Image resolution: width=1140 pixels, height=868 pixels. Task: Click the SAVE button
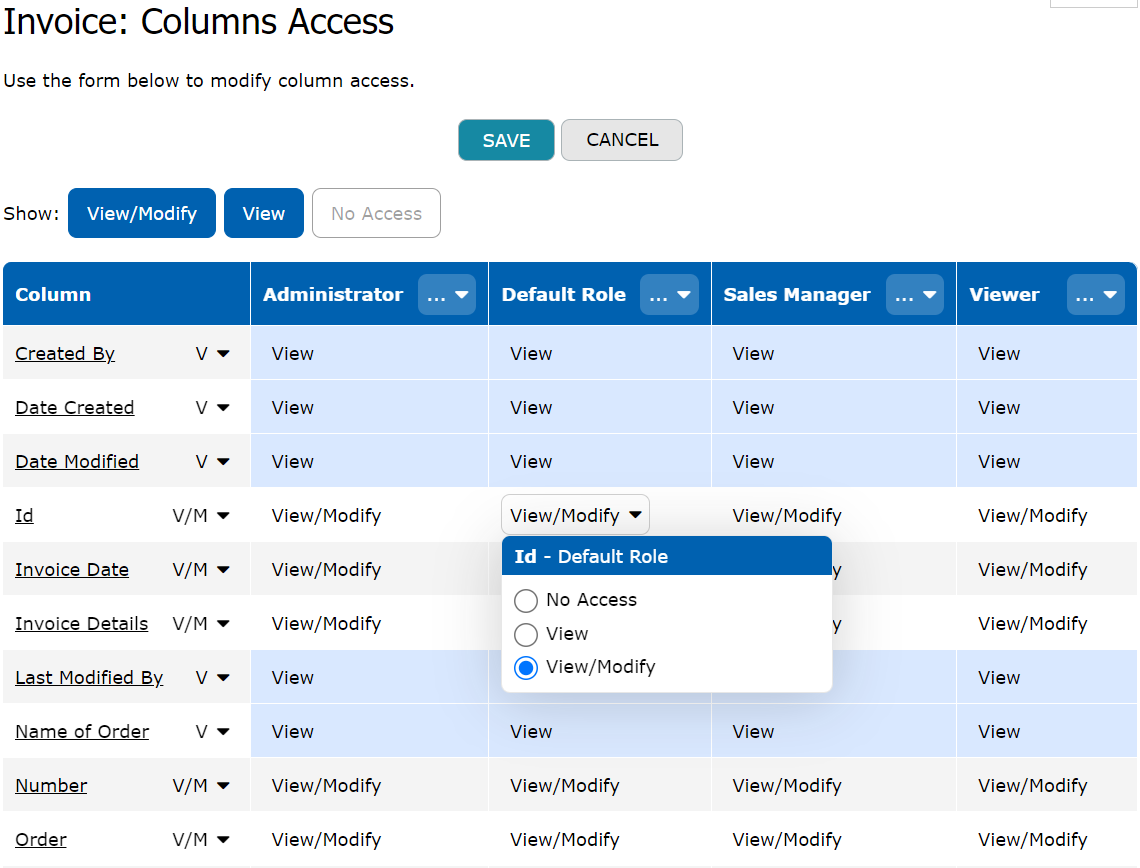click(506, 140)
